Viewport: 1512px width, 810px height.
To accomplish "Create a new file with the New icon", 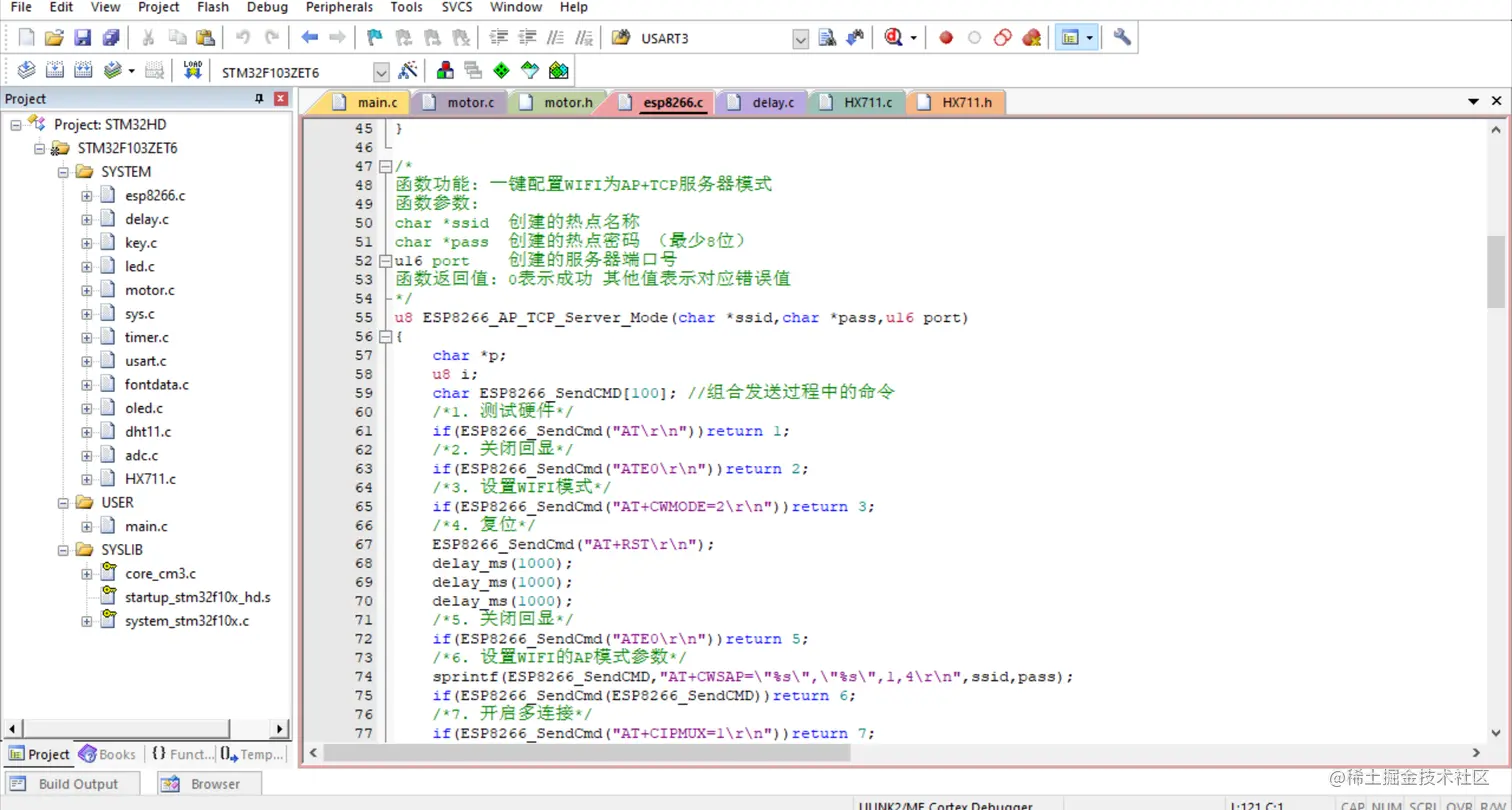I will coord(27,38).
